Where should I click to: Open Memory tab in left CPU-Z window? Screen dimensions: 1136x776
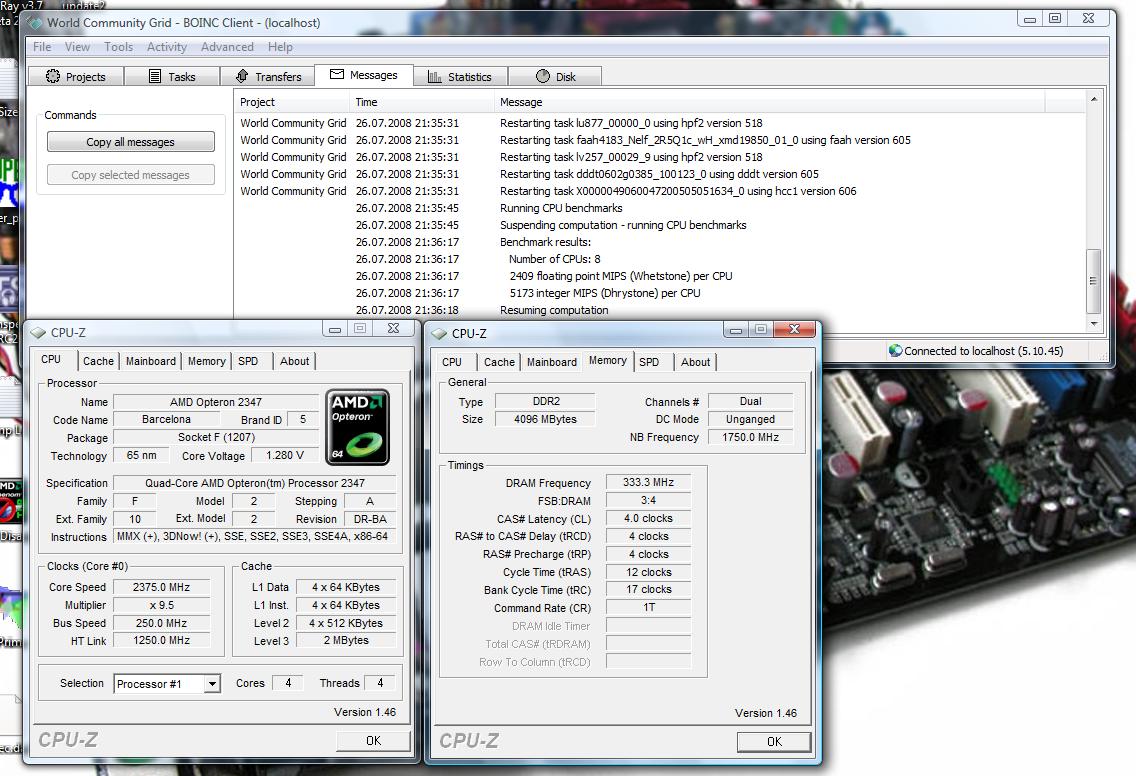[x=206, y=361]
